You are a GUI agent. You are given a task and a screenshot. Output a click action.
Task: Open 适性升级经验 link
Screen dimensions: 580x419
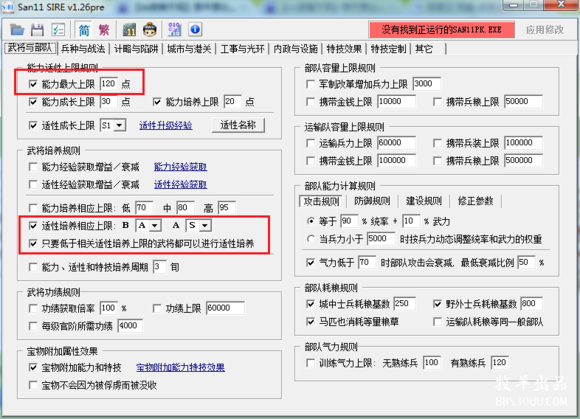[165, 125]
